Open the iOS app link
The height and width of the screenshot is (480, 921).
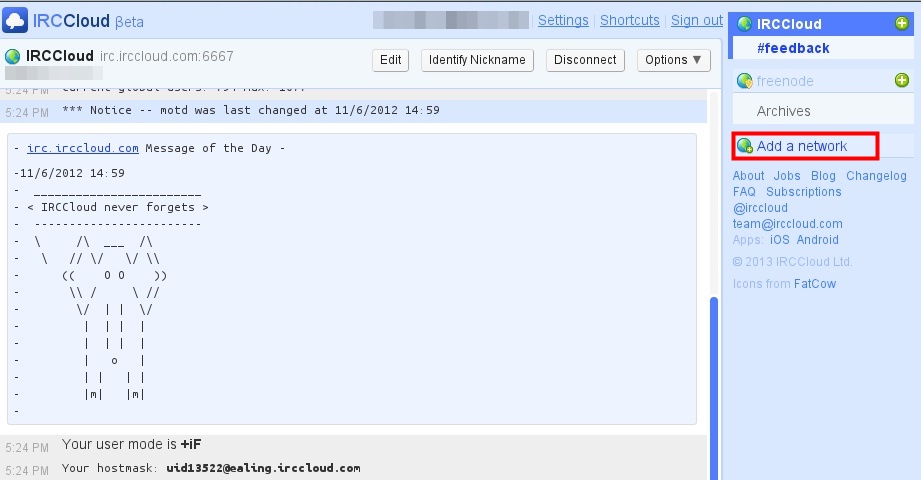[x=779, y=240]
